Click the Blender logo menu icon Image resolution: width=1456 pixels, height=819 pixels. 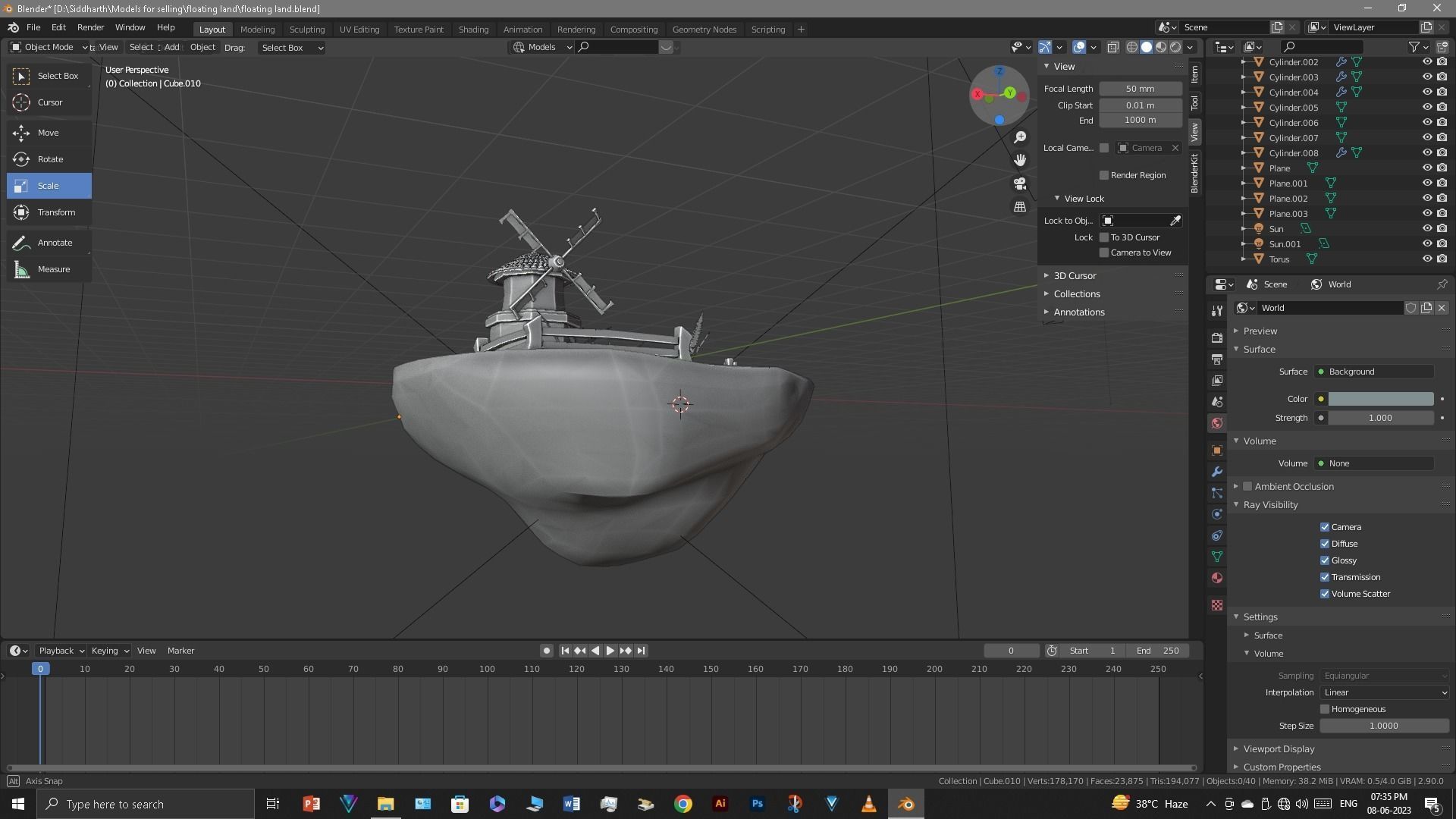tap(13, 27)
